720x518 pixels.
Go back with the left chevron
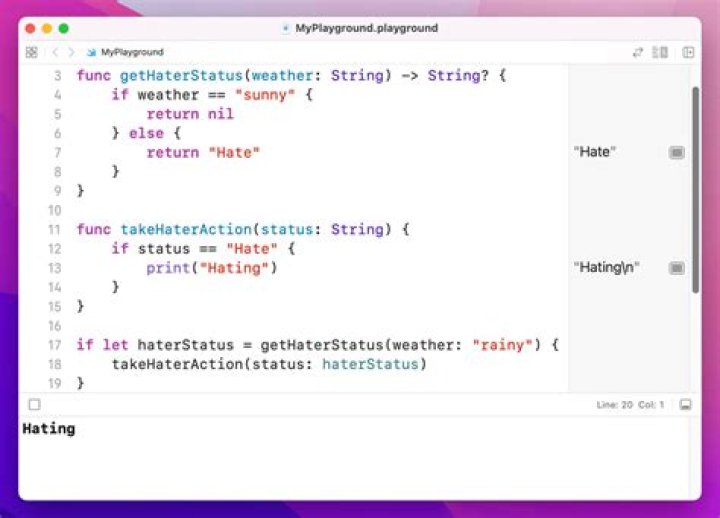click(x=54, y=52)
